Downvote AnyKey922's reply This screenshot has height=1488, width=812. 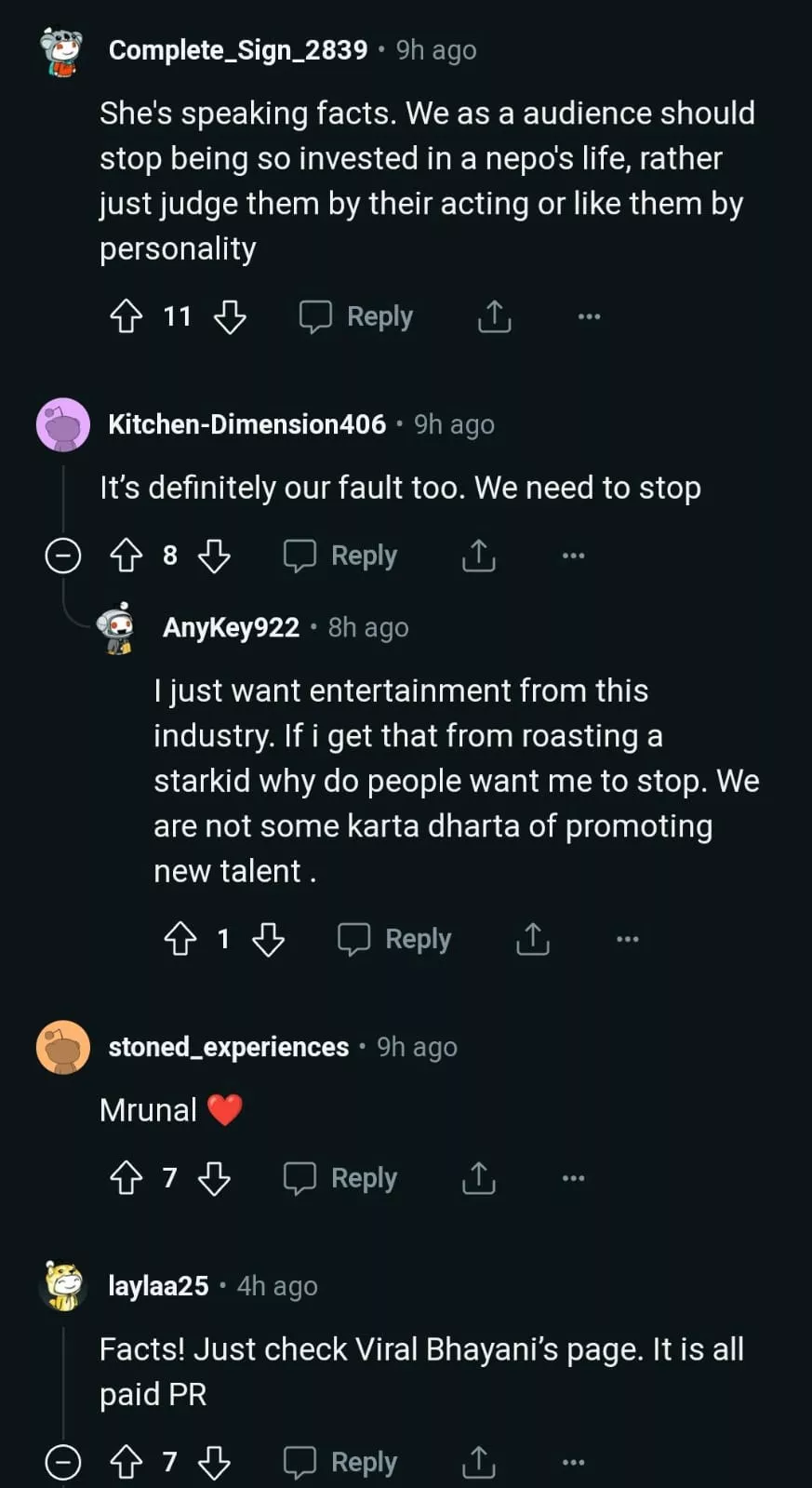pyautogui.click(x=269, y=939)
